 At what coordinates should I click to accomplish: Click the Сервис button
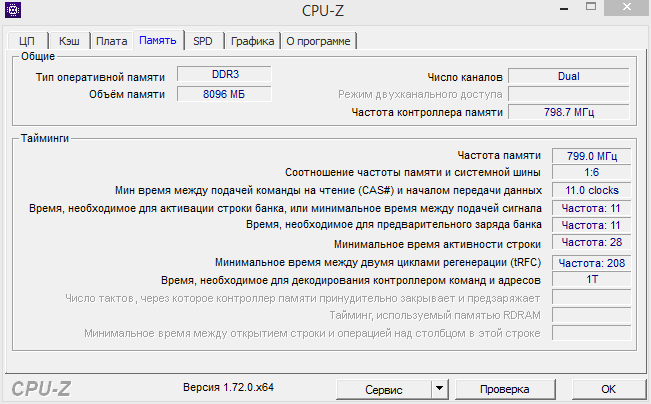click(384, 389)
